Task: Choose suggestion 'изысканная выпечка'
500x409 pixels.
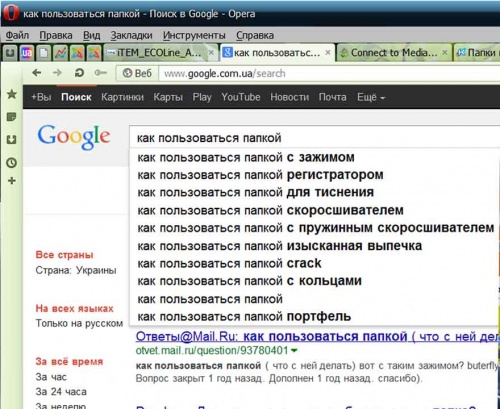Action: [x=315, y=246]
